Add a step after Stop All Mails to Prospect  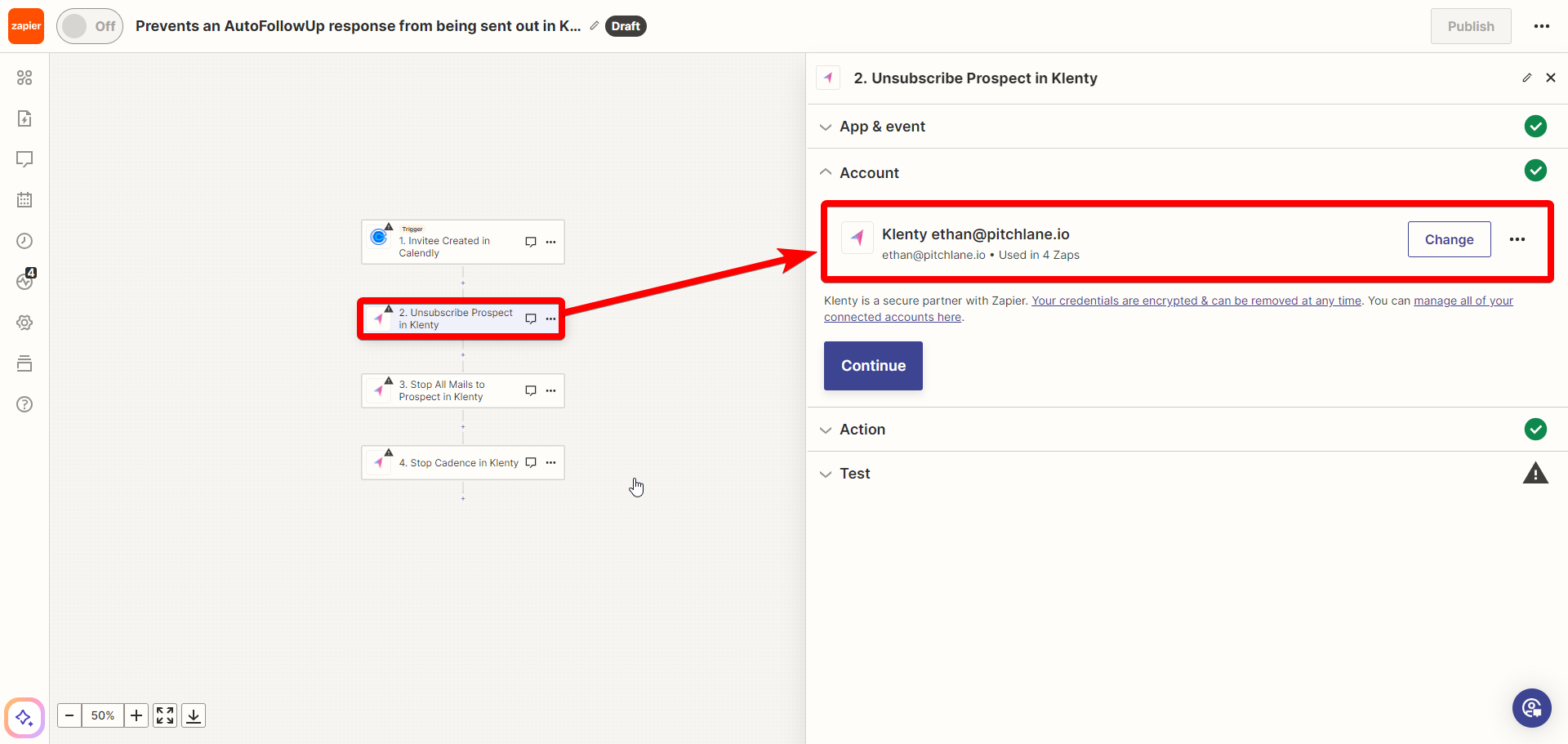463,426
